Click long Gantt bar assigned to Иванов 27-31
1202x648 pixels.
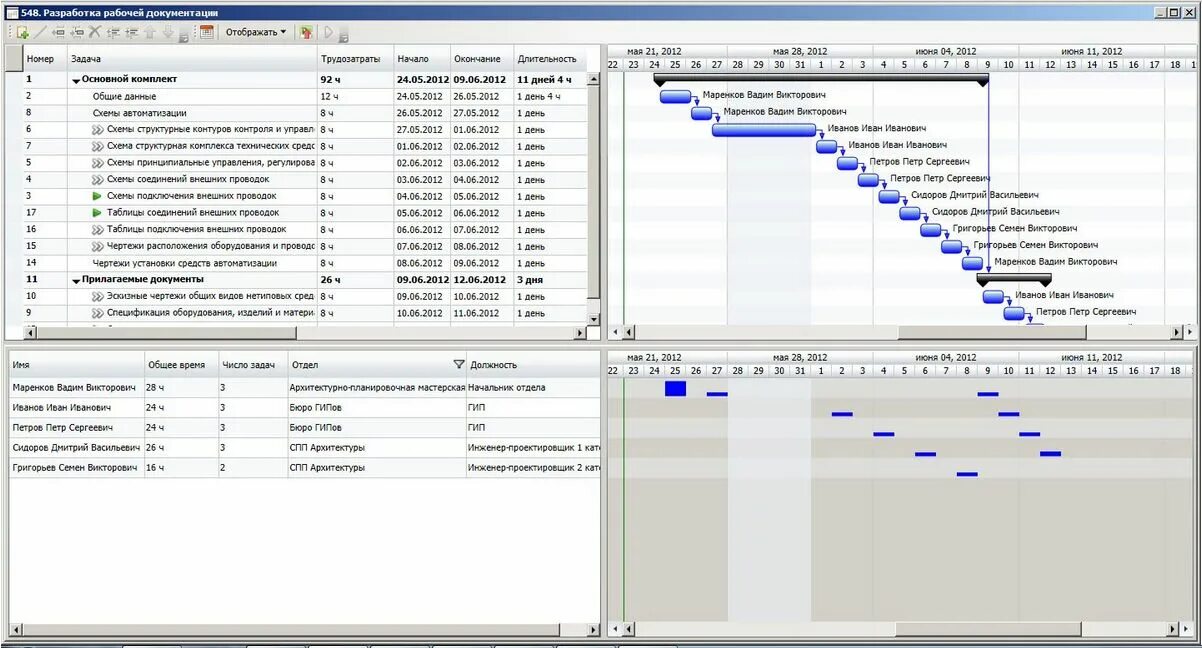coord(764,130)
